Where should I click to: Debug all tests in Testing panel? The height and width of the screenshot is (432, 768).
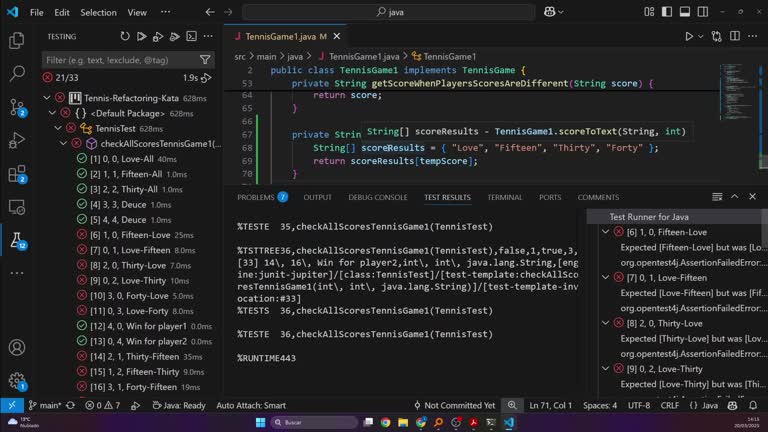click(x=158, y=36)
